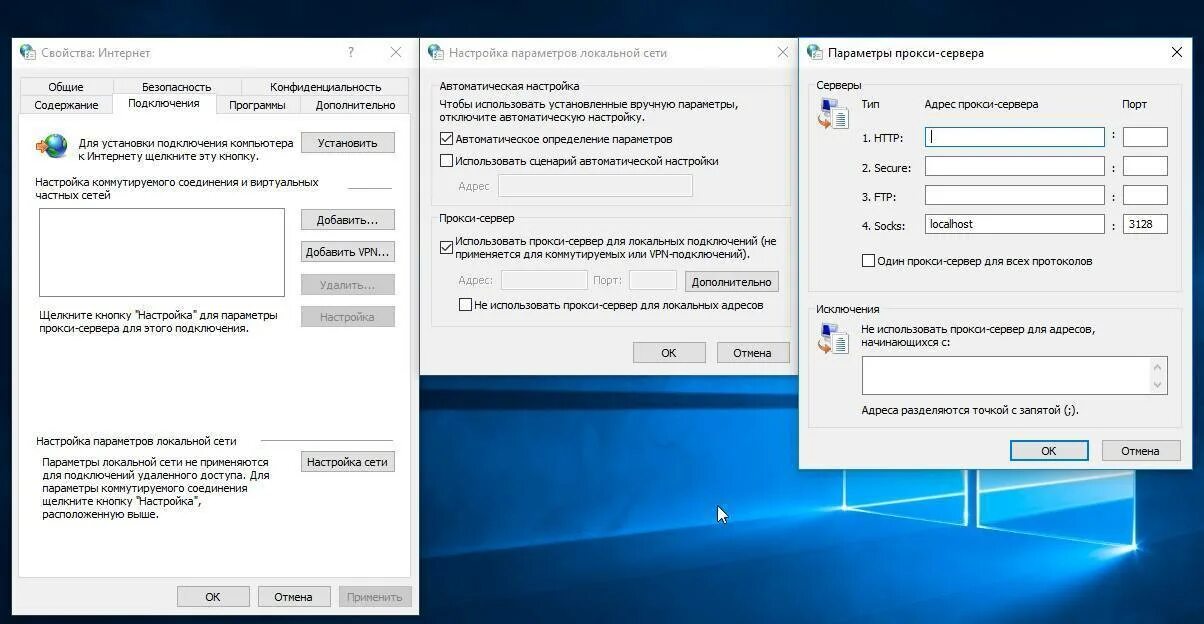Click the Добавить VPN button
This screenshot has height=624, width=1204.
347,251
